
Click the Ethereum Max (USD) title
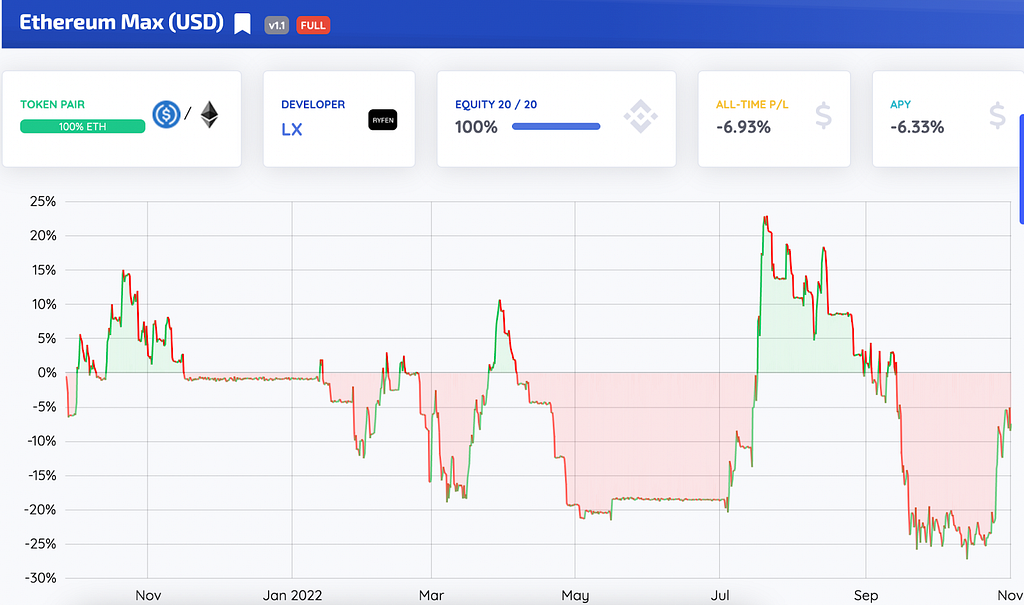[x=121, y=22]
